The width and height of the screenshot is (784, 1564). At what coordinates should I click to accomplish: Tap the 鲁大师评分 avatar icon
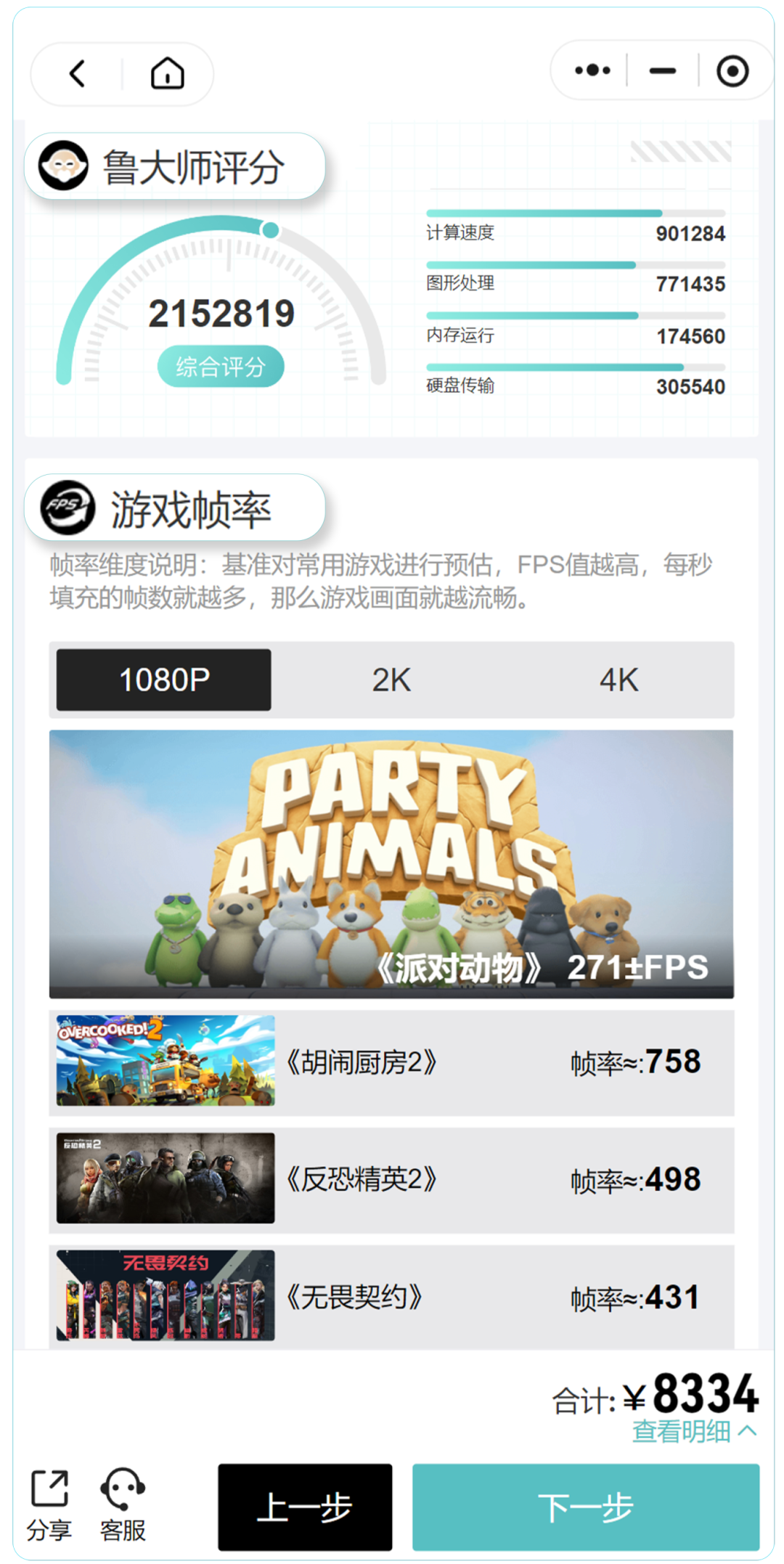pyautogui.click(x=63, y=166)
